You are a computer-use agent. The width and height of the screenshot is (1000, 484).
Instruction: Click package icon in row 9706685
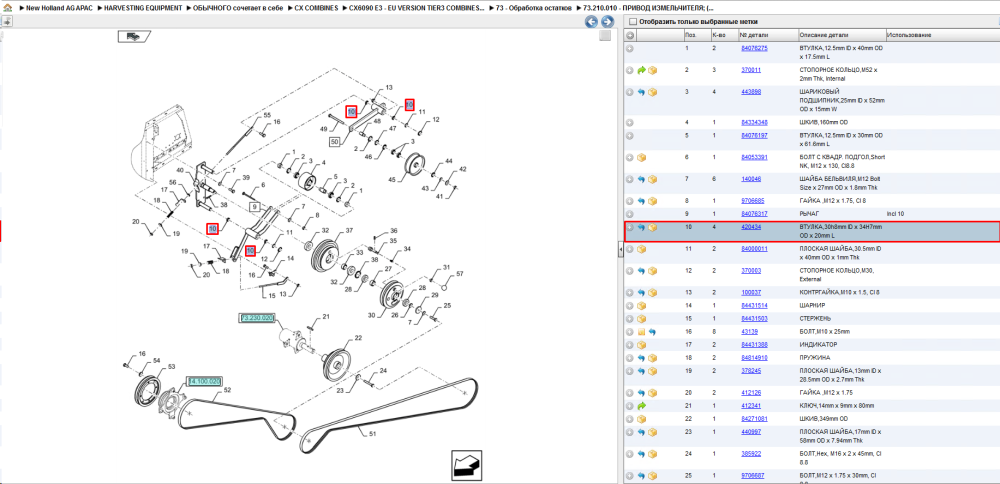point(652,201)
